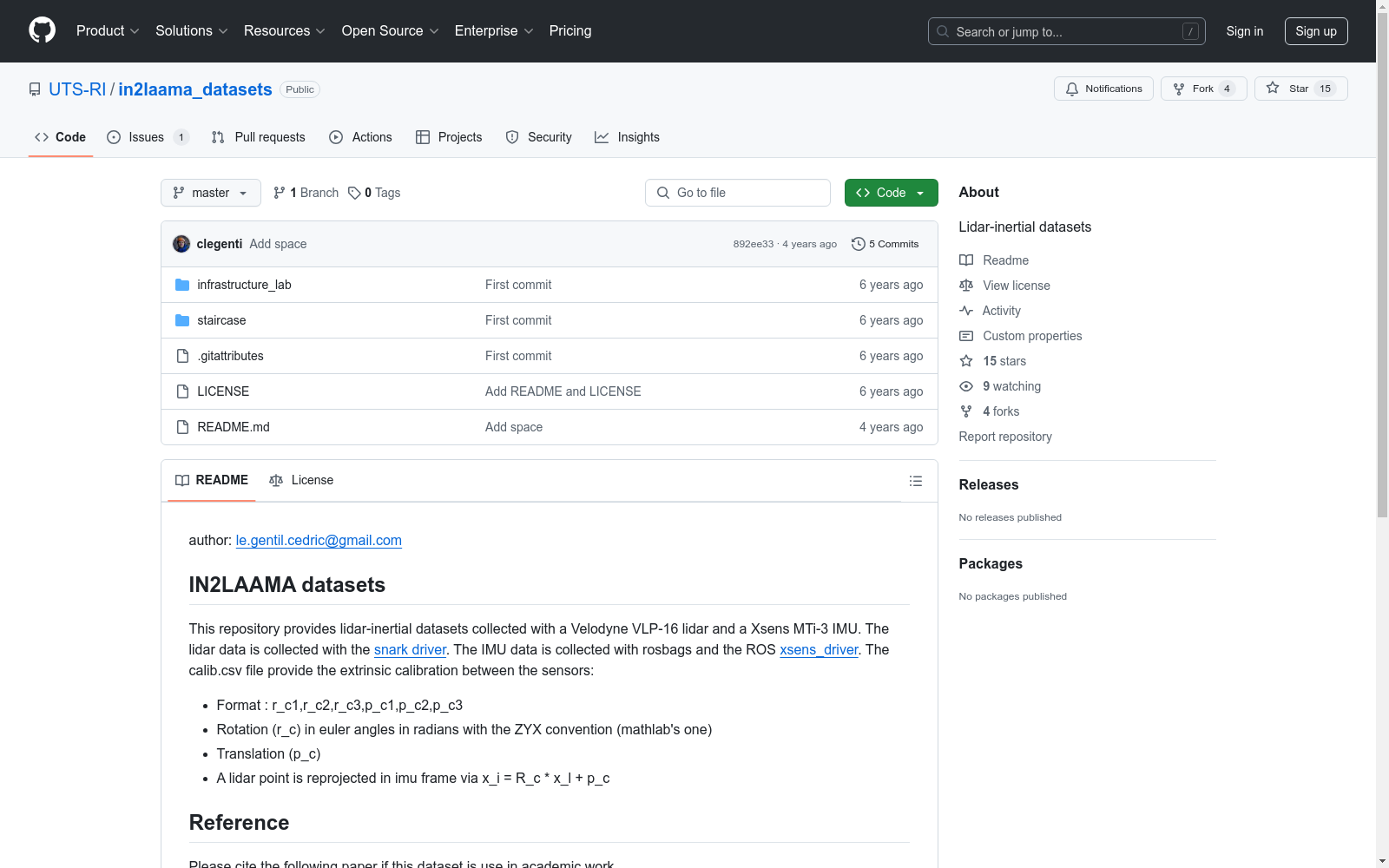Click the Search or jump to field

point(1067,31)
